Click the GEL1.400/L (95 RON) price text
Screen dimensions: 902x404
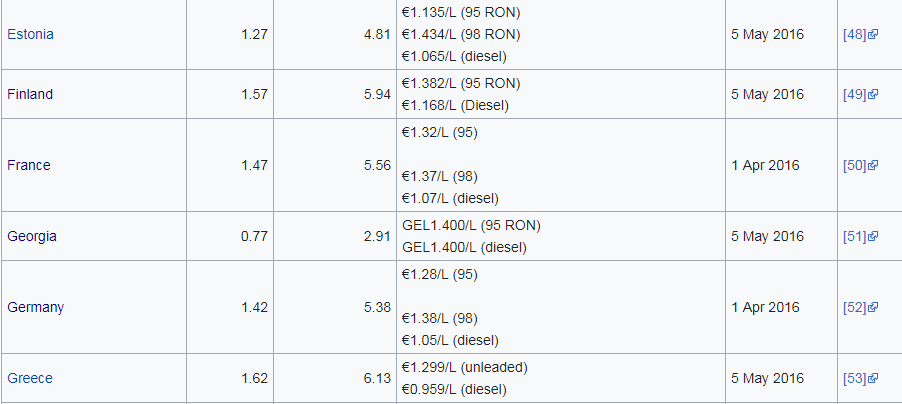pos(471,226)
